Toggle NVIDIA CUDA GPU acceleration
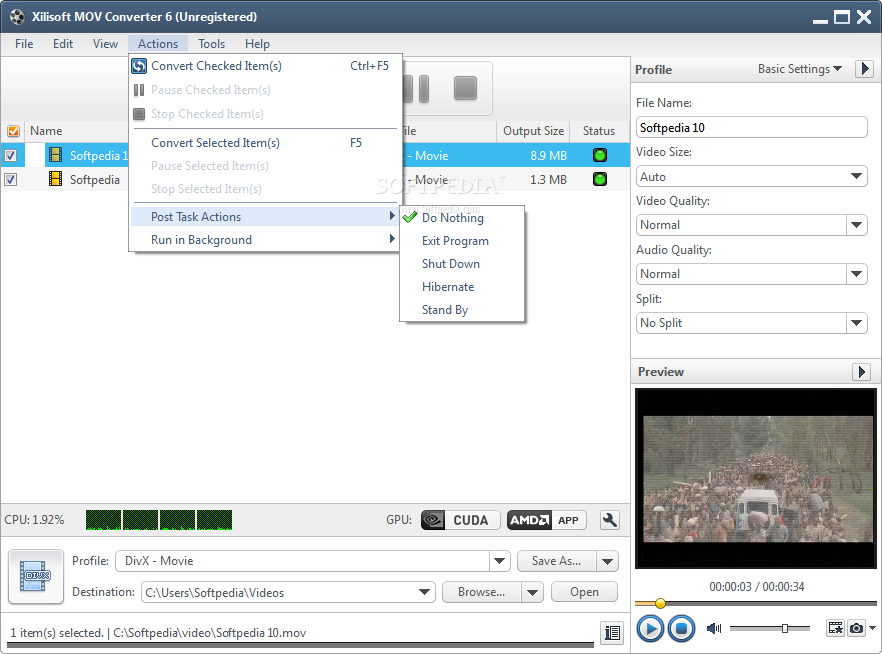Screen dimensions: 882x654 (x=461, y=520)
